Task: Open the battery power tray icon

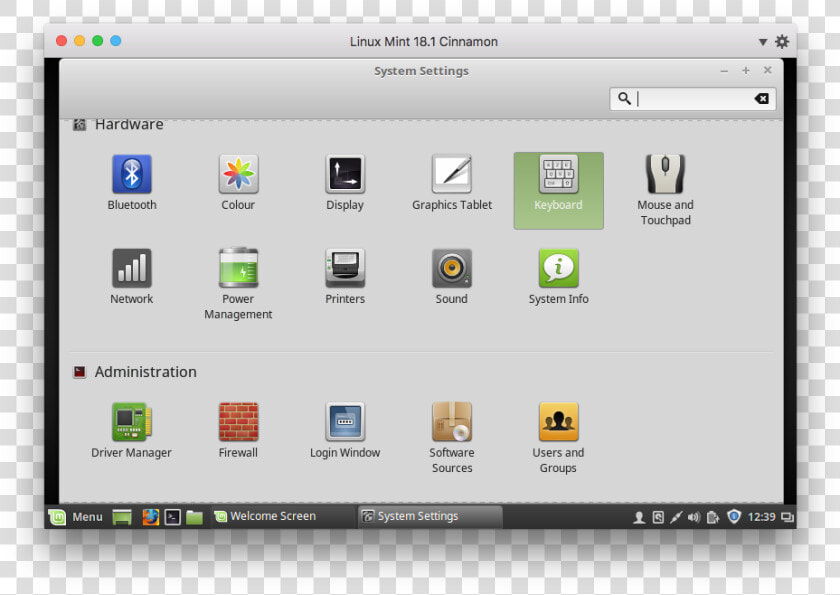Action: pos(712,517)
